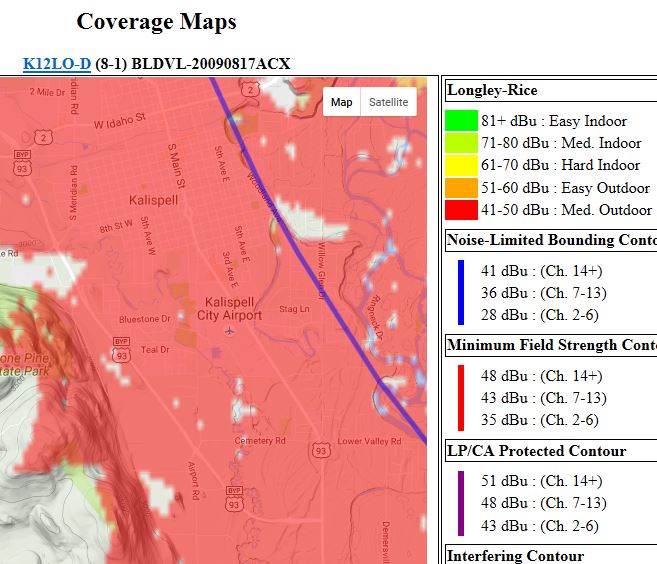
Task: Click the orange 51-60 dBu swatch
Action: click(x=461, y=188)
